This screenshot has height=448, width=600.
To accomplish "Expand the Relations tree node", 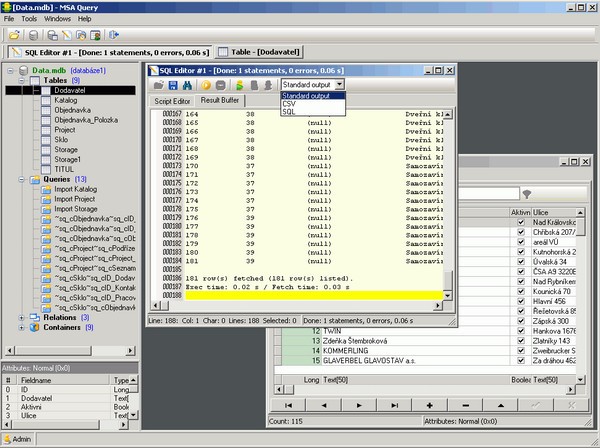I will [x=21, y=318].
